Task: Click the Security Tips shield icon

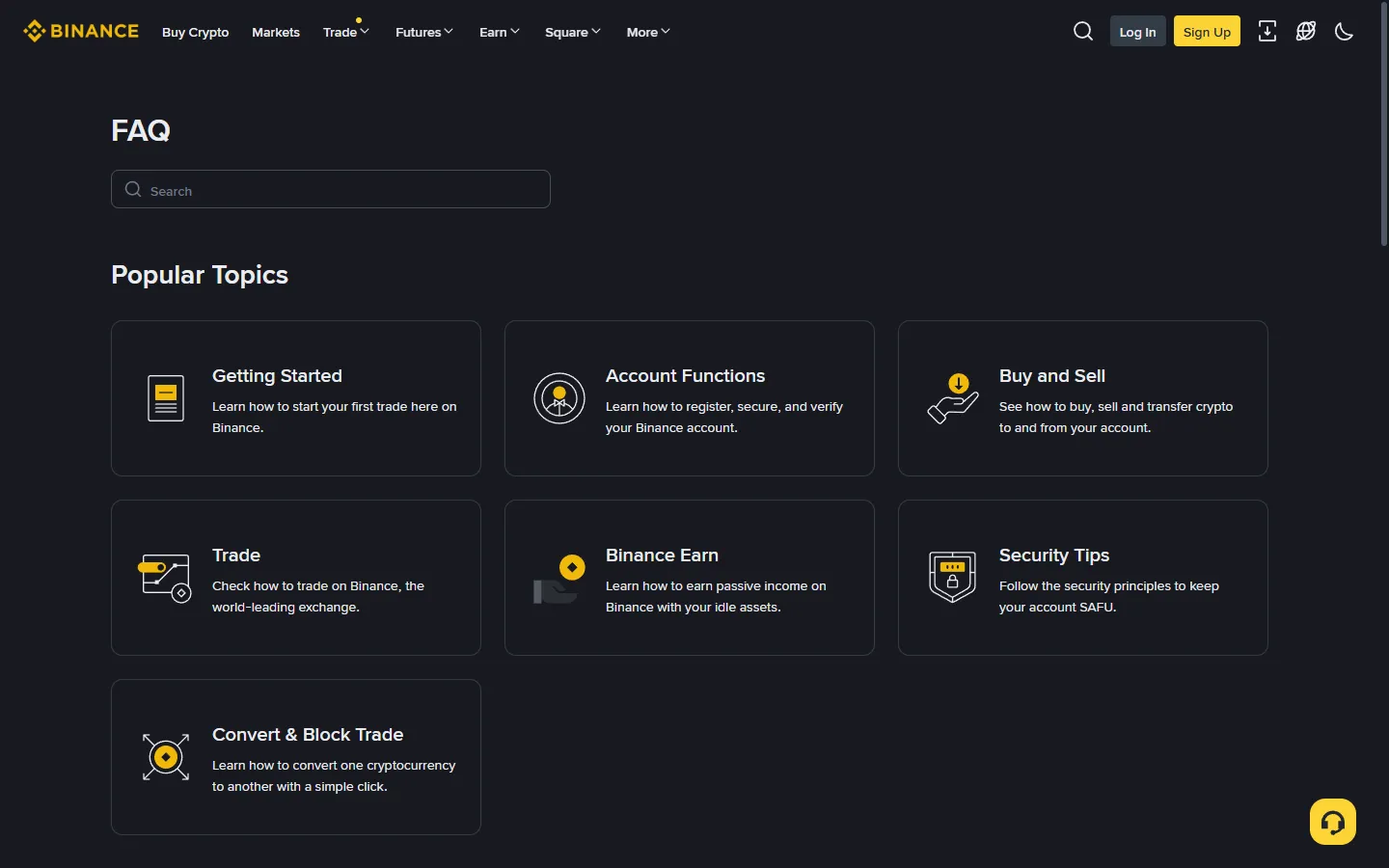Action: point(953,577)
